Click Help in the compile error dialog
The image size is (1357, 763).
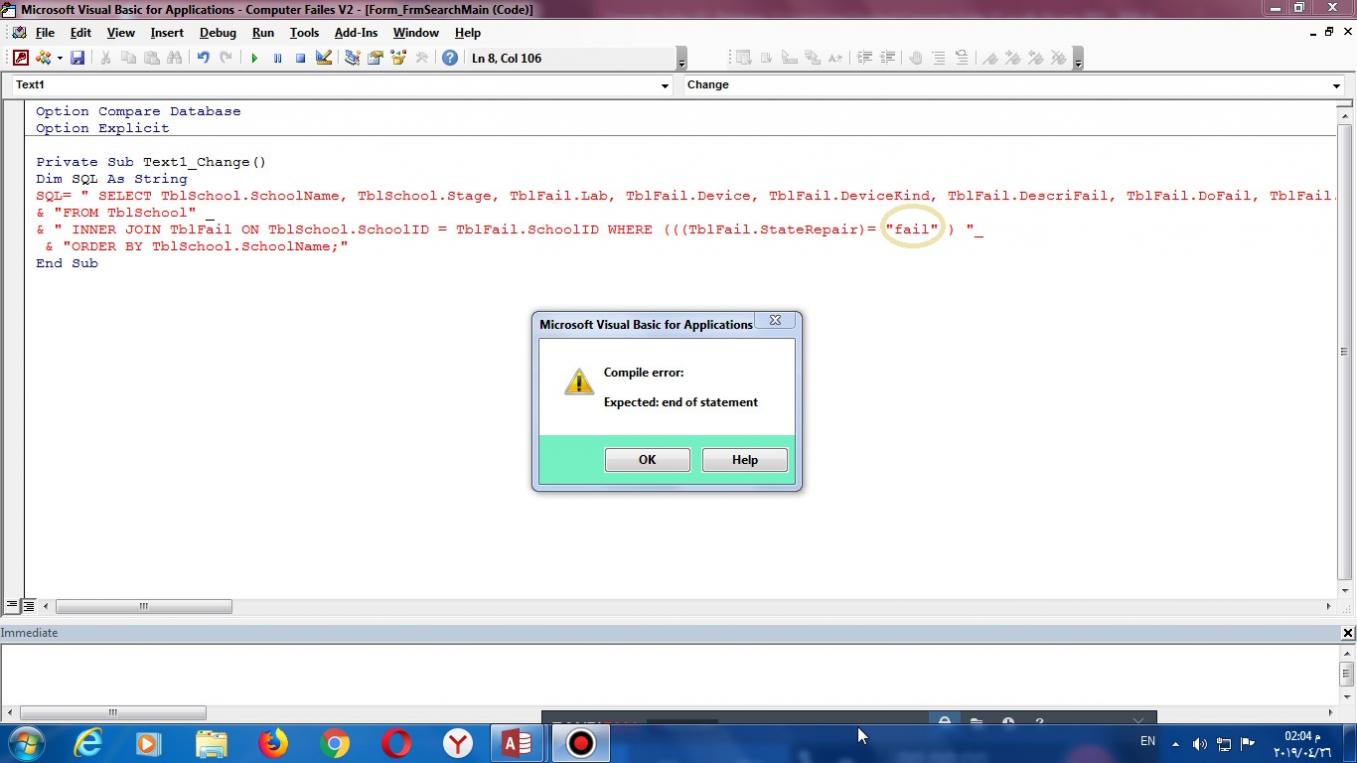745,460
